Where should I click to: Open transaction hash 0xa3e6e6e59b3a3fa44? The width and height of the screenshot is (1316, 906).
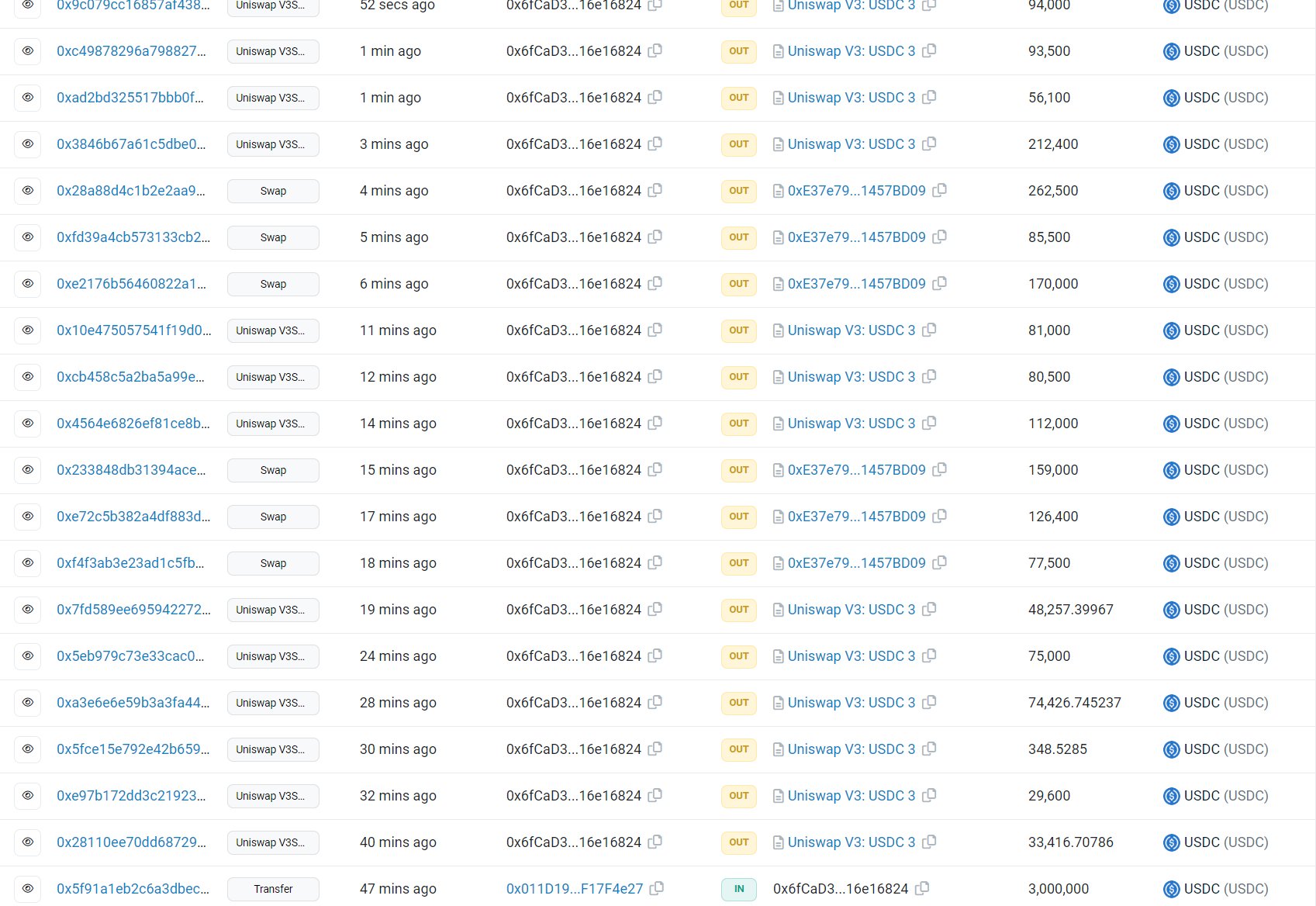click(x=133, y=703)
